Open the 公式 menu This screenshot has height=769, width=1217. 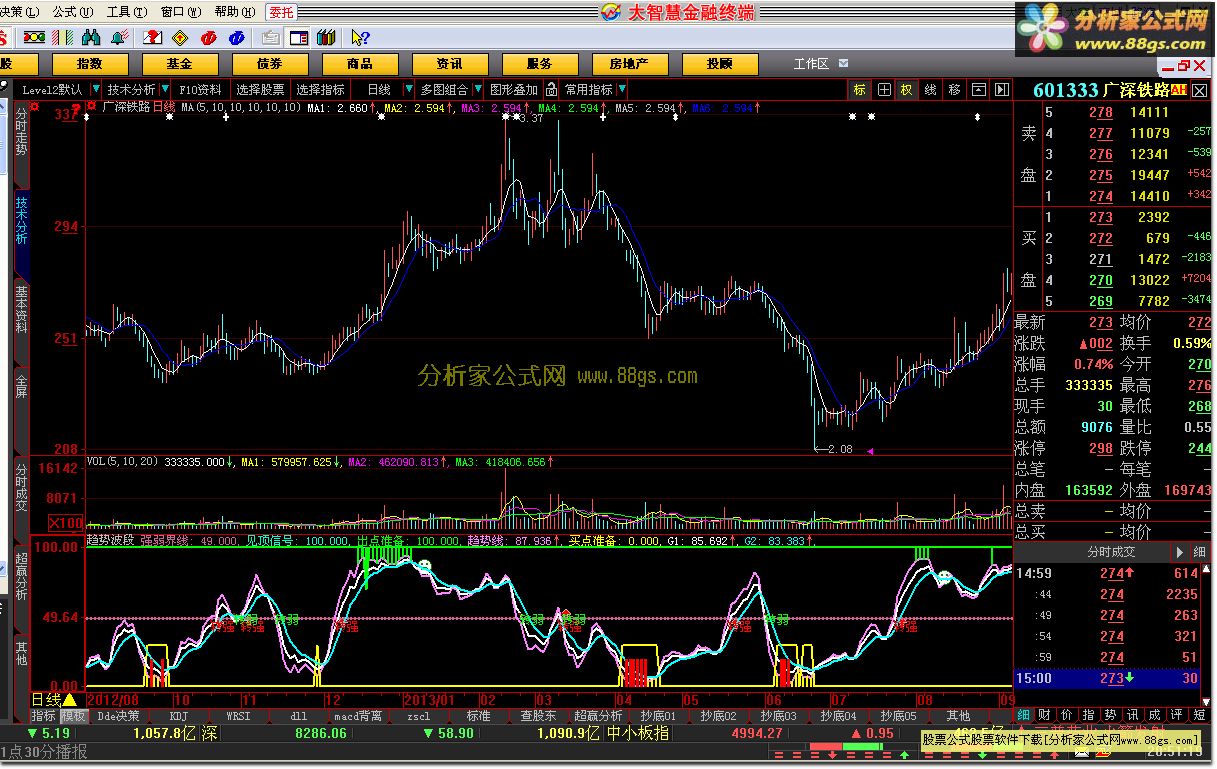click(x=72, y=11)
